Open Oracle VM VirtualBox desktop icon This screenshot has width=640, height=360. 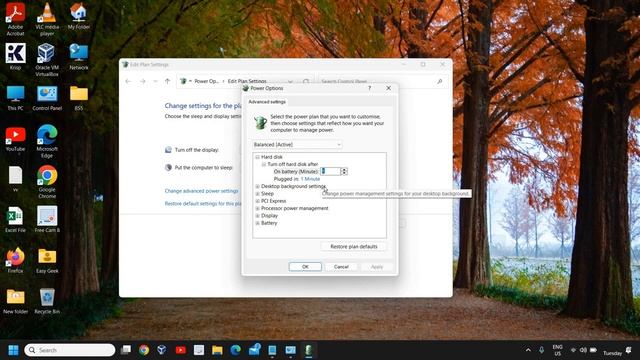pos(47,60)
